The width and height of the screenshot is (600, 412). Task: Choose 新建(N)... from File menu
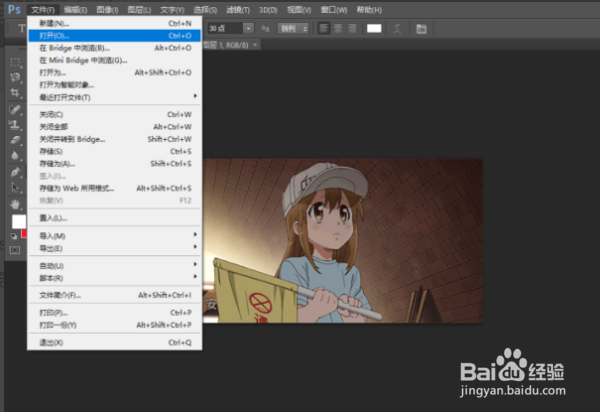pos(114,23)
